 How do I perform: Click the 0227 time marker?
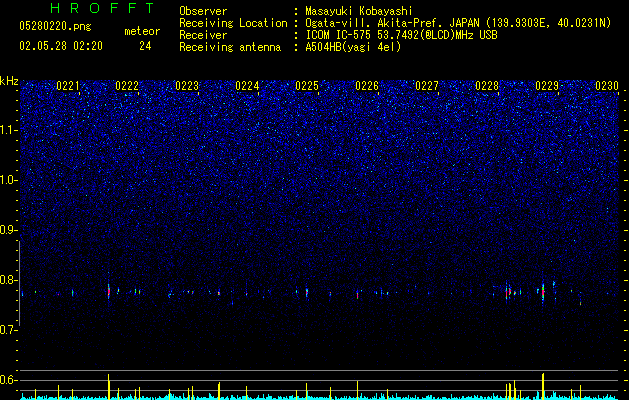click(427, 86)
